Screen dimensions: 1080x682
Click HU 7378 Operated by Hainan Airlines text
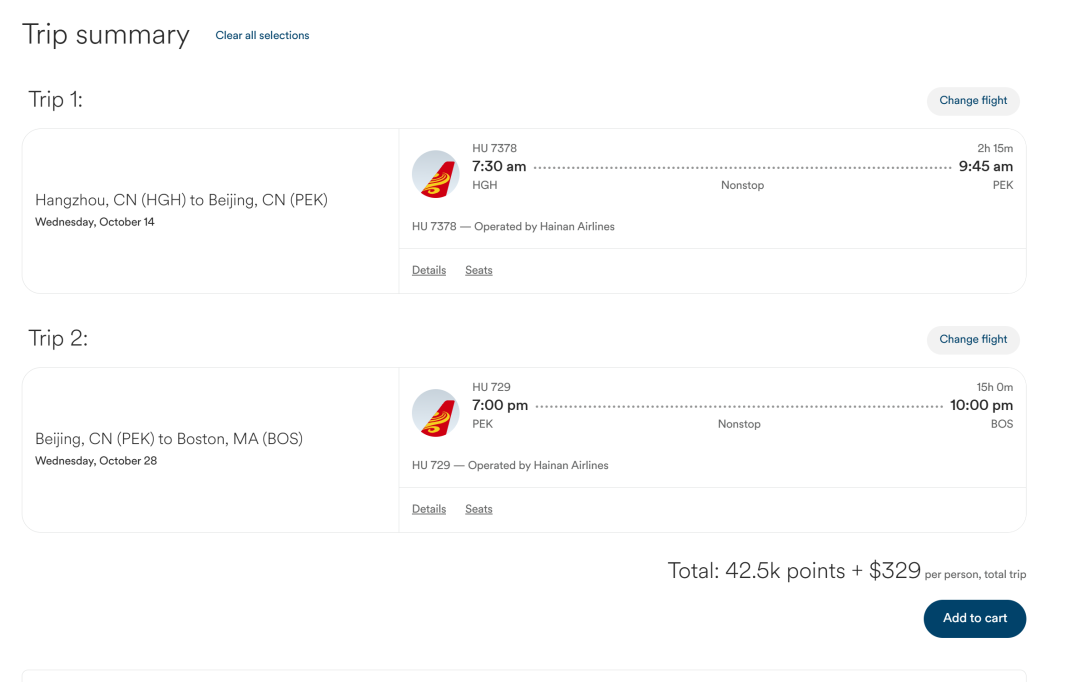(513, 227)
